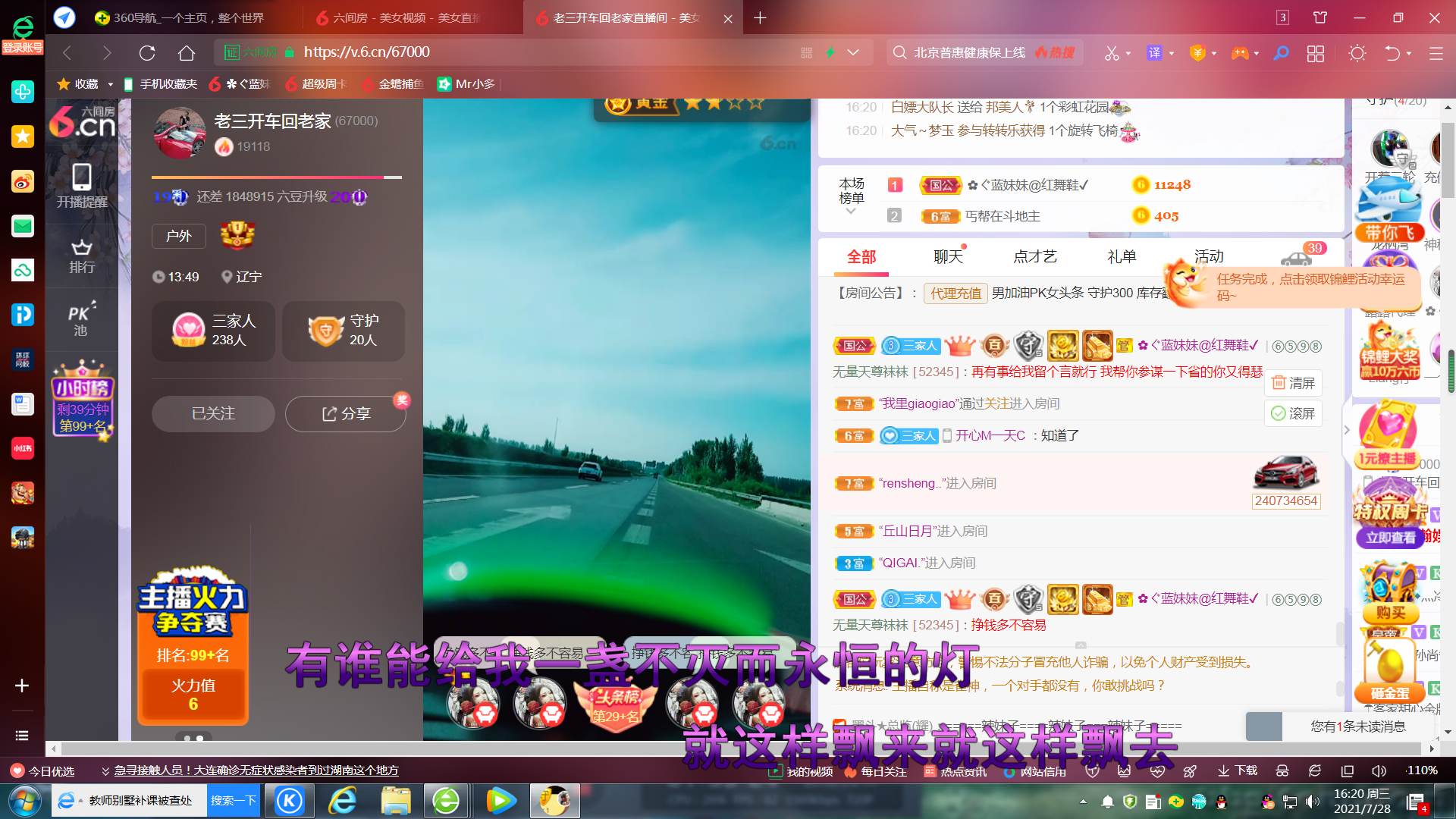Click the streamer avatar thumbnail
Screen dimensions: 1456x819
pyautogui.click(x=180, y=132)
